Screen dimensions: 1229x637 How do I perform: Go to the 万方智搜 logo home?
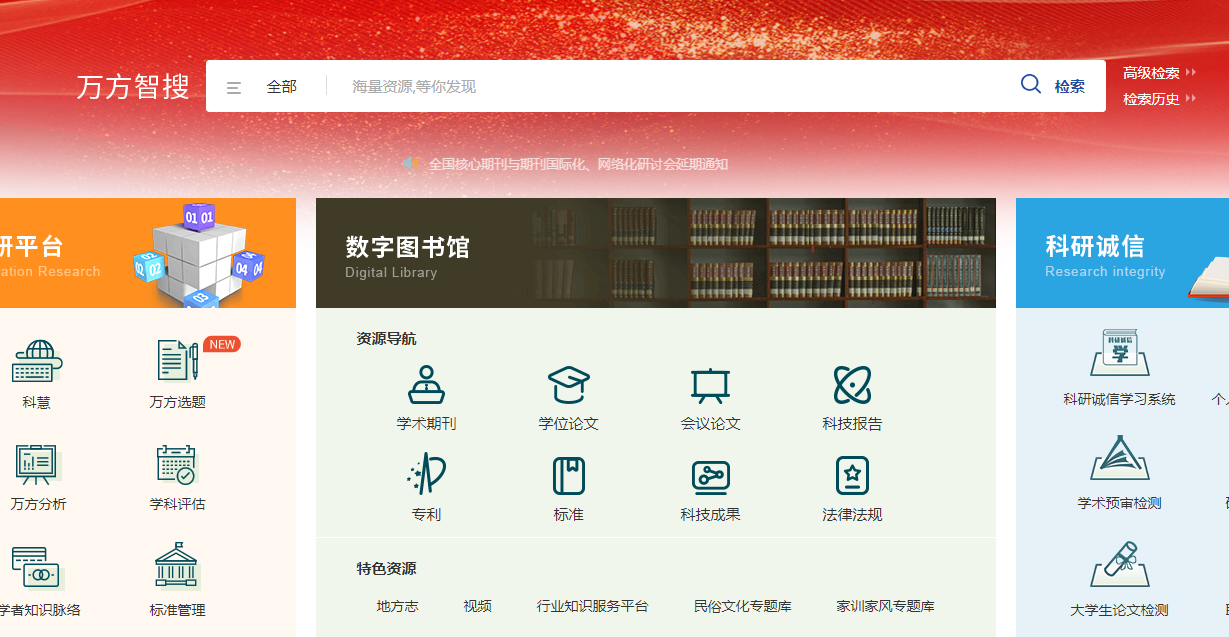(133, 87)
